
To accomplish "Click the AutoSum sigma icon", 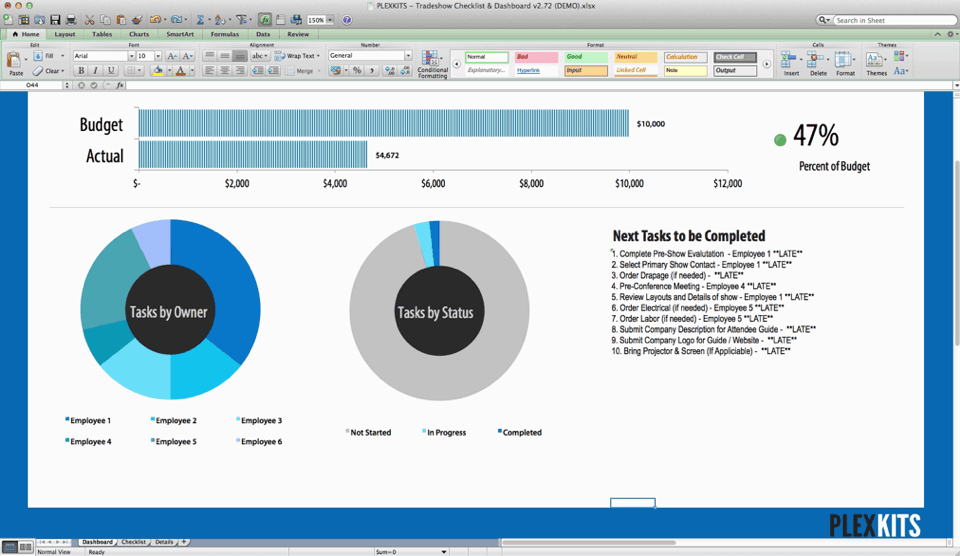I will [x=200, y=20].
